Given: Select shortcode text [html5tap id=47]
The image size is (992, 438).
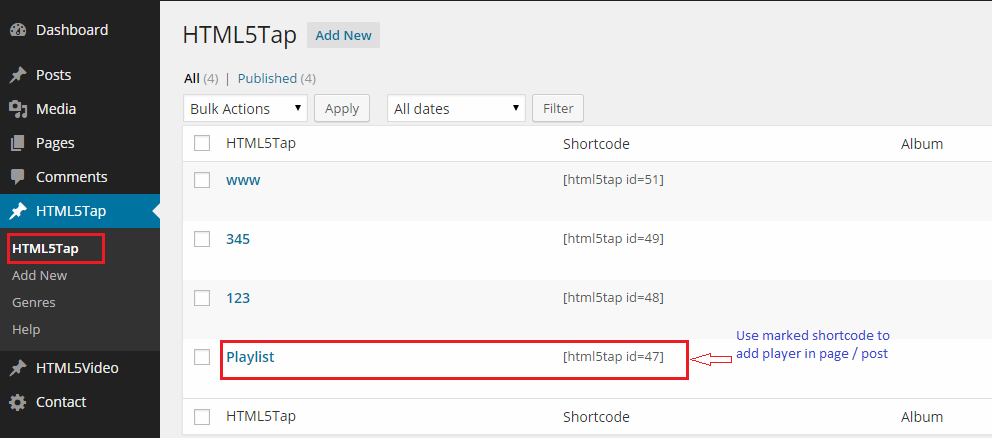Looking at the screenshot, I should click(613, 356).
